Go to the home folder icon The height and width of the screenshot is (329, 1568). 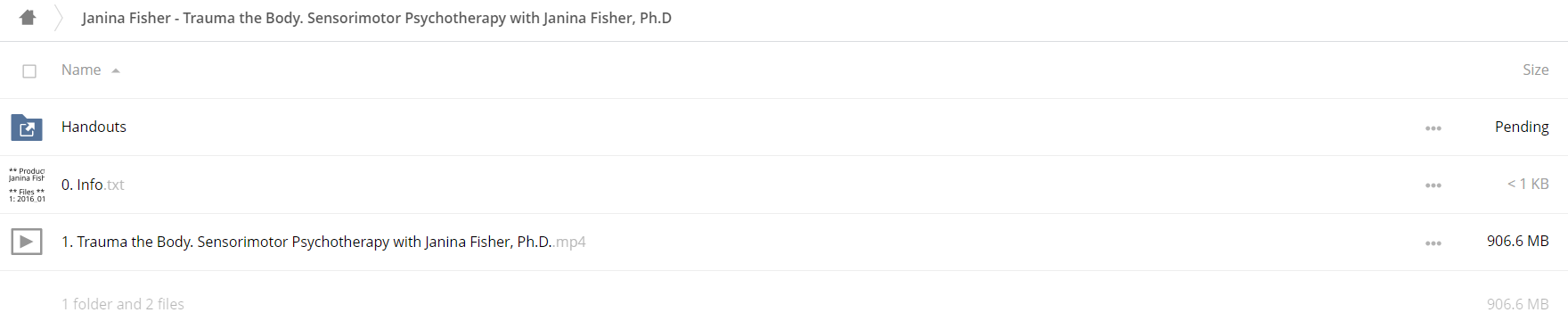[x=28, y=17]
